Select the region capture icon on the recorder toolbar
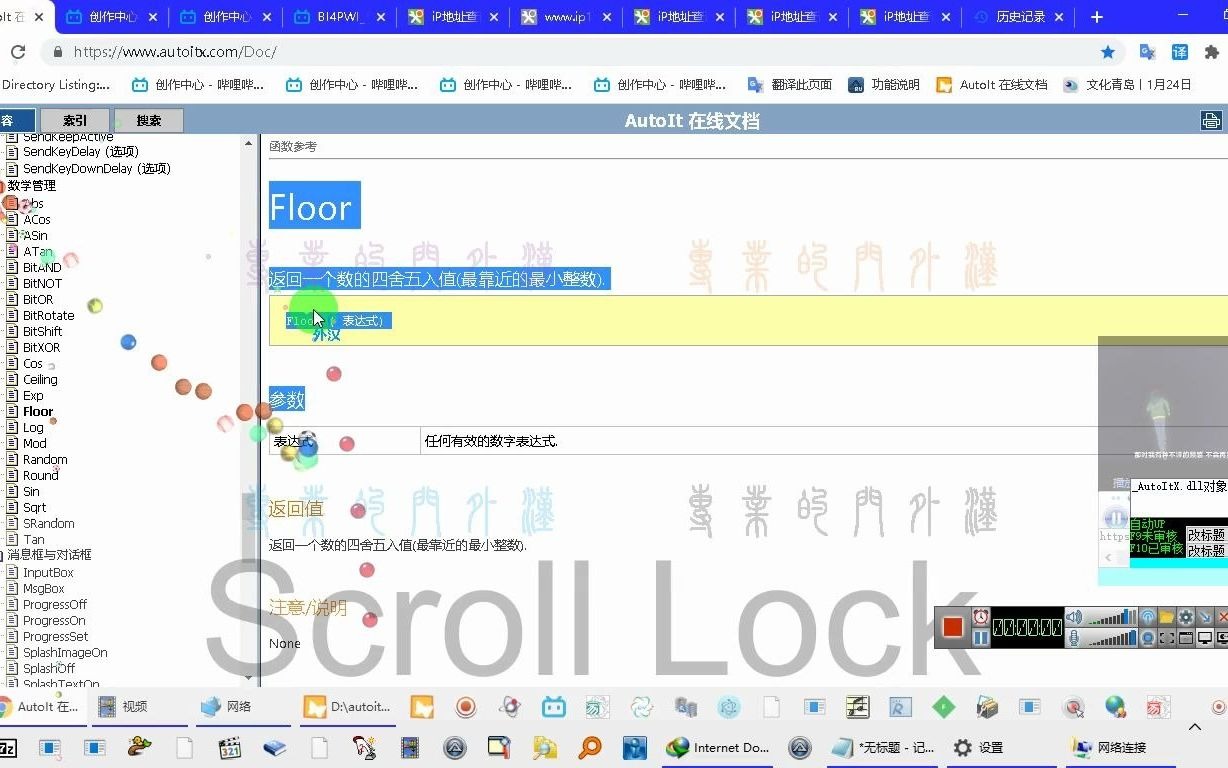 pyautogui.click(x=1168, y=637)
